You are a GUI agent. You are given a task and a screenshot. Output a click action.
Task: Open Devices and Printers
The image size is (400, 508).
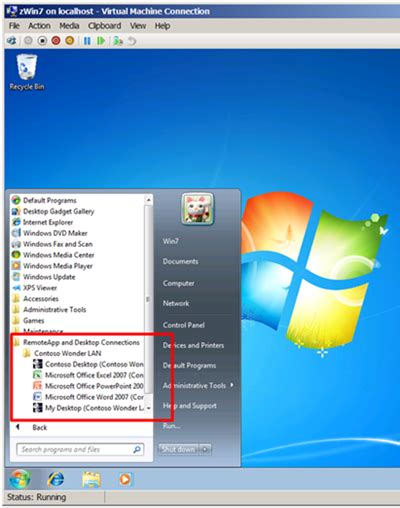click(x=193, y=345)
